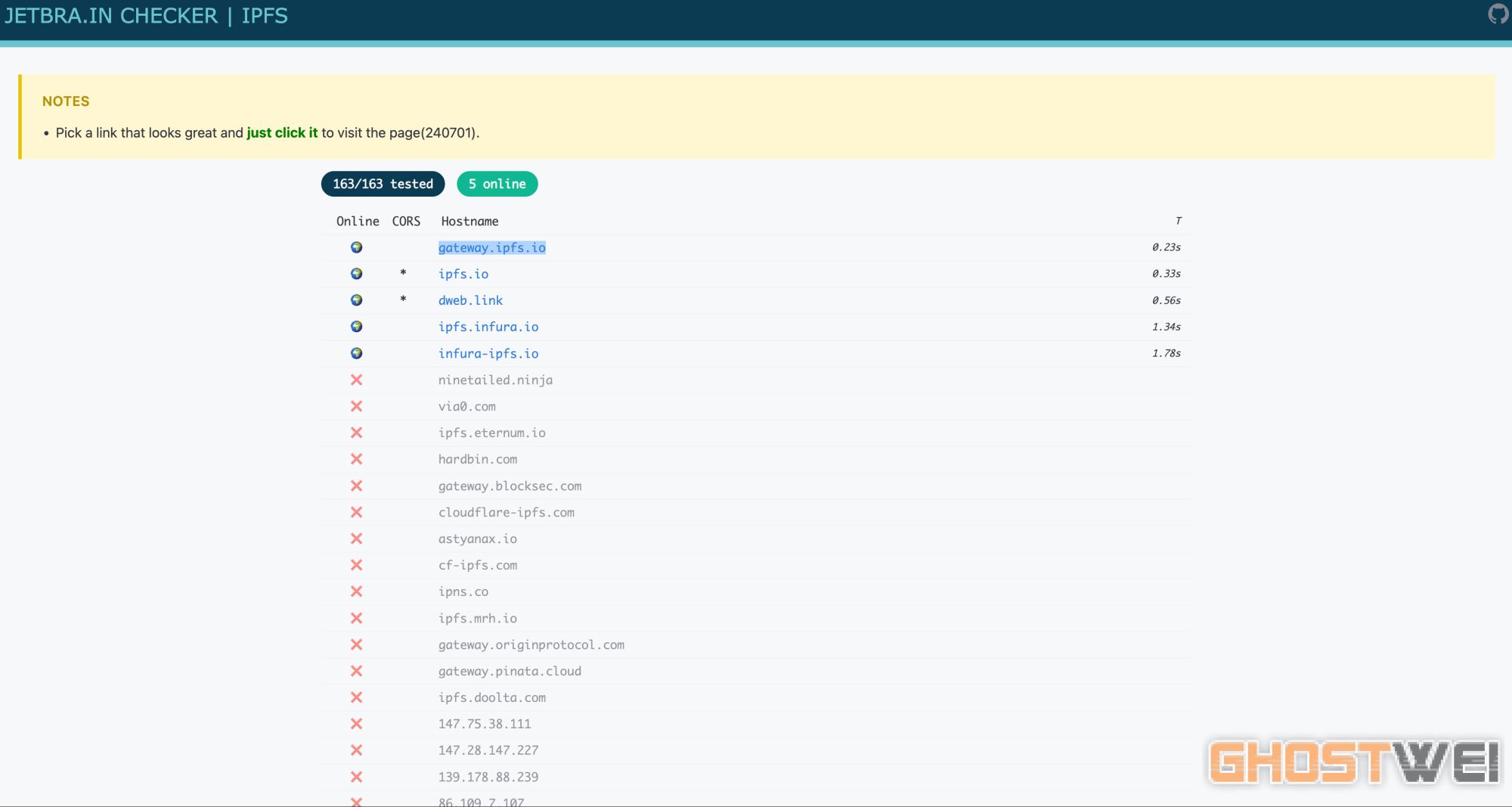Click offline X icon for gateway.pinata.cloud

point(356,671)
